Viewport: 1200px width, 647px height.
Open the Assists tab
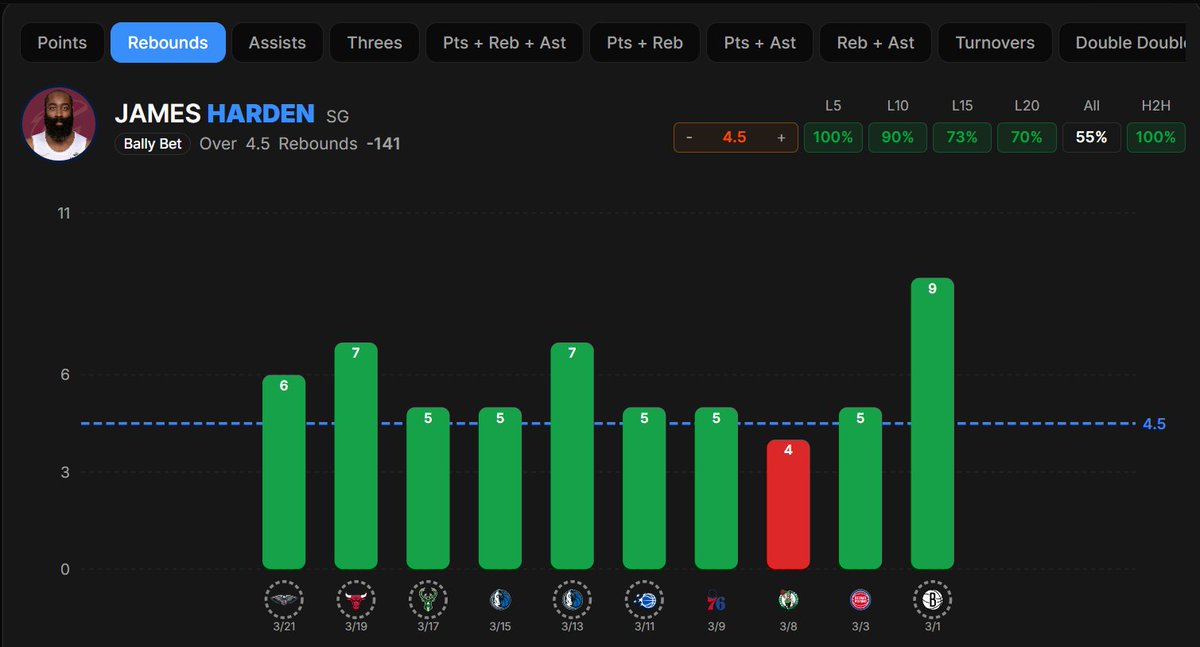click(x=277, y=43)
